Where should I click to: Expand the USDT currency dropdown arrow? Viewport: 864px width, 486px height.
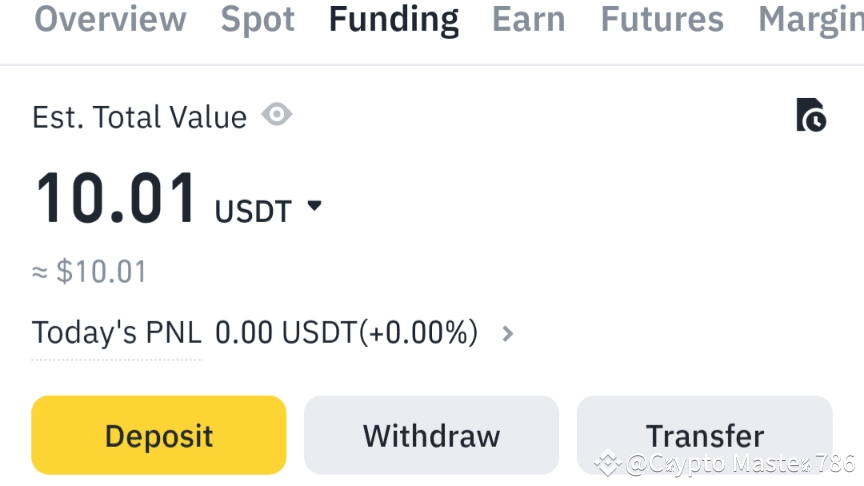point(315,206)
